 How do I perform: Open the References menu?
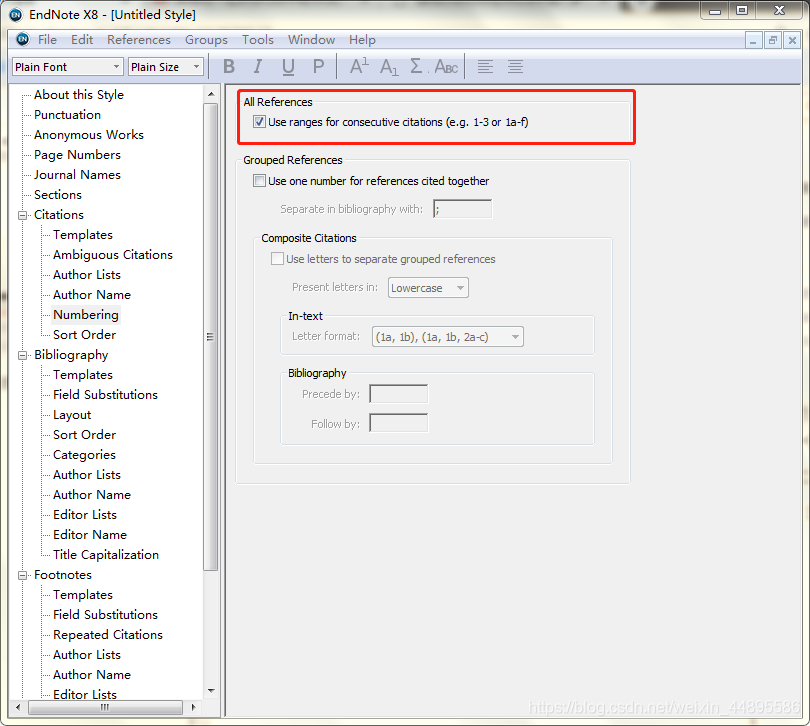click(x=139, y=40)
